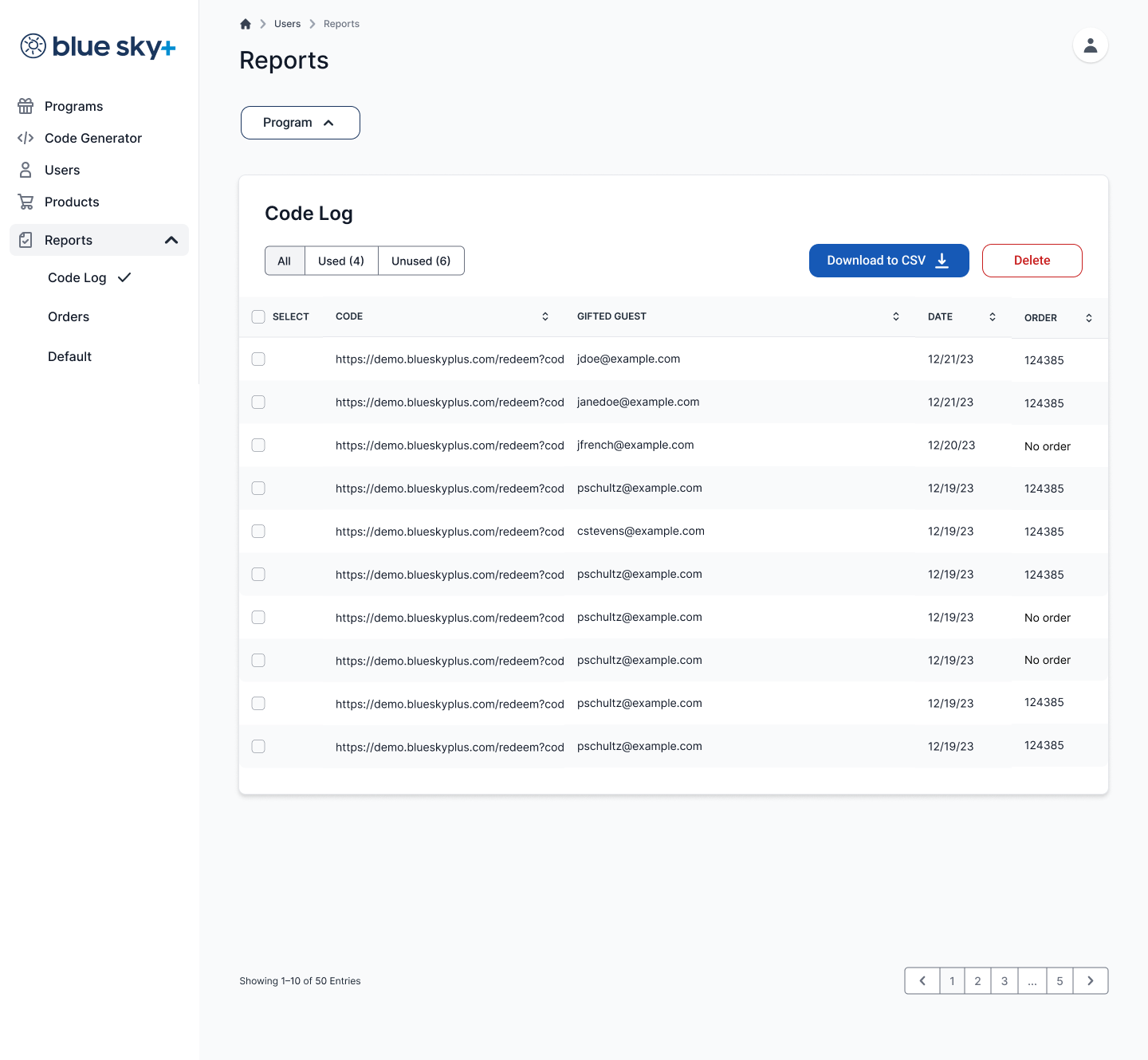The image size is (1148, 1060).
Task: Jump to page 3 in pagination
Action: 1005,981
